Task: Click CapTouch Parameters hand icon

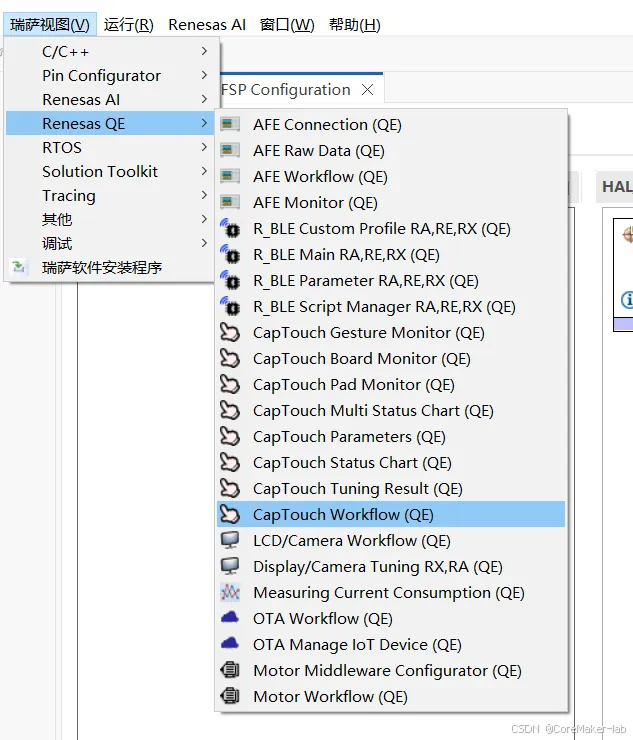Action: click(x=230, y=436)
